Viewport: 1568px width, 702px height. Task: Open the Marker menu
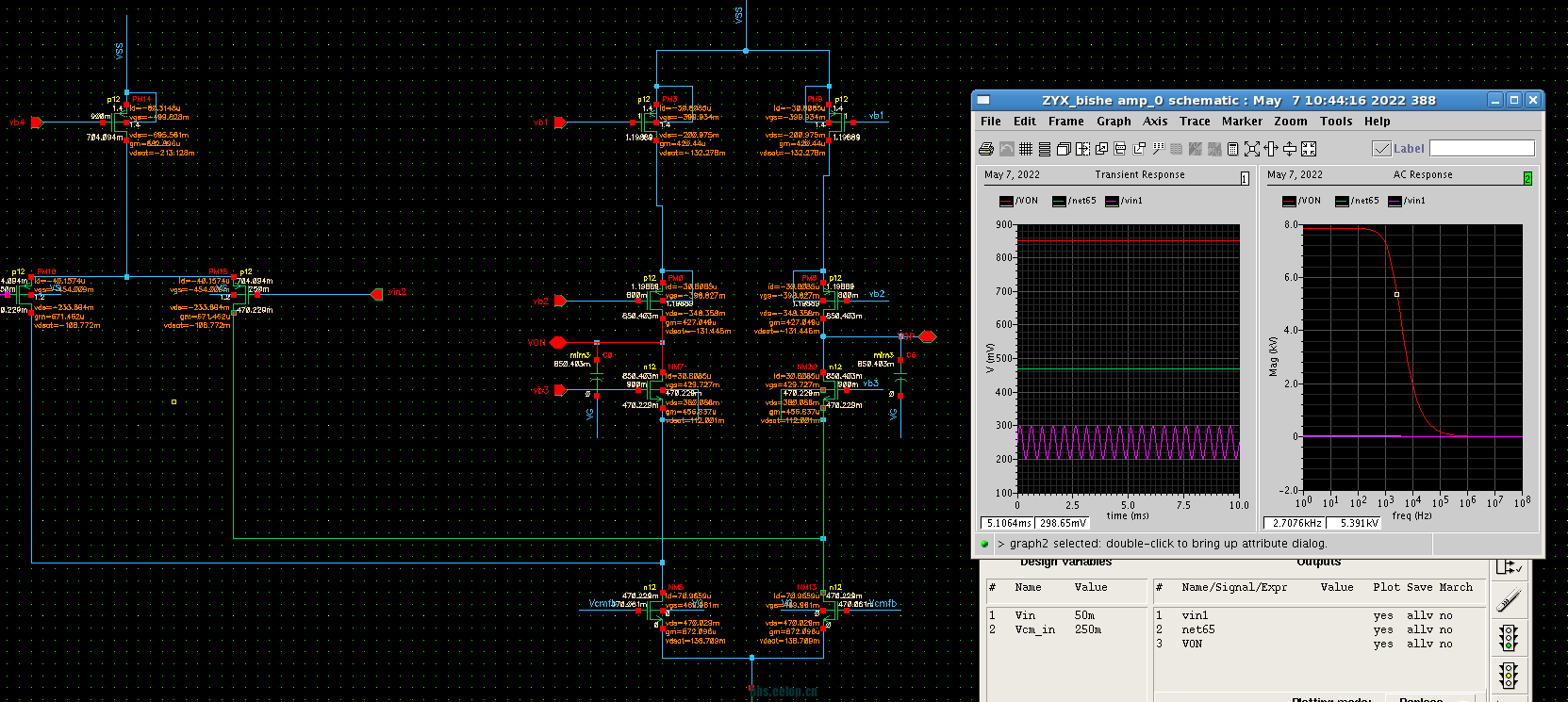[1241, 122]
